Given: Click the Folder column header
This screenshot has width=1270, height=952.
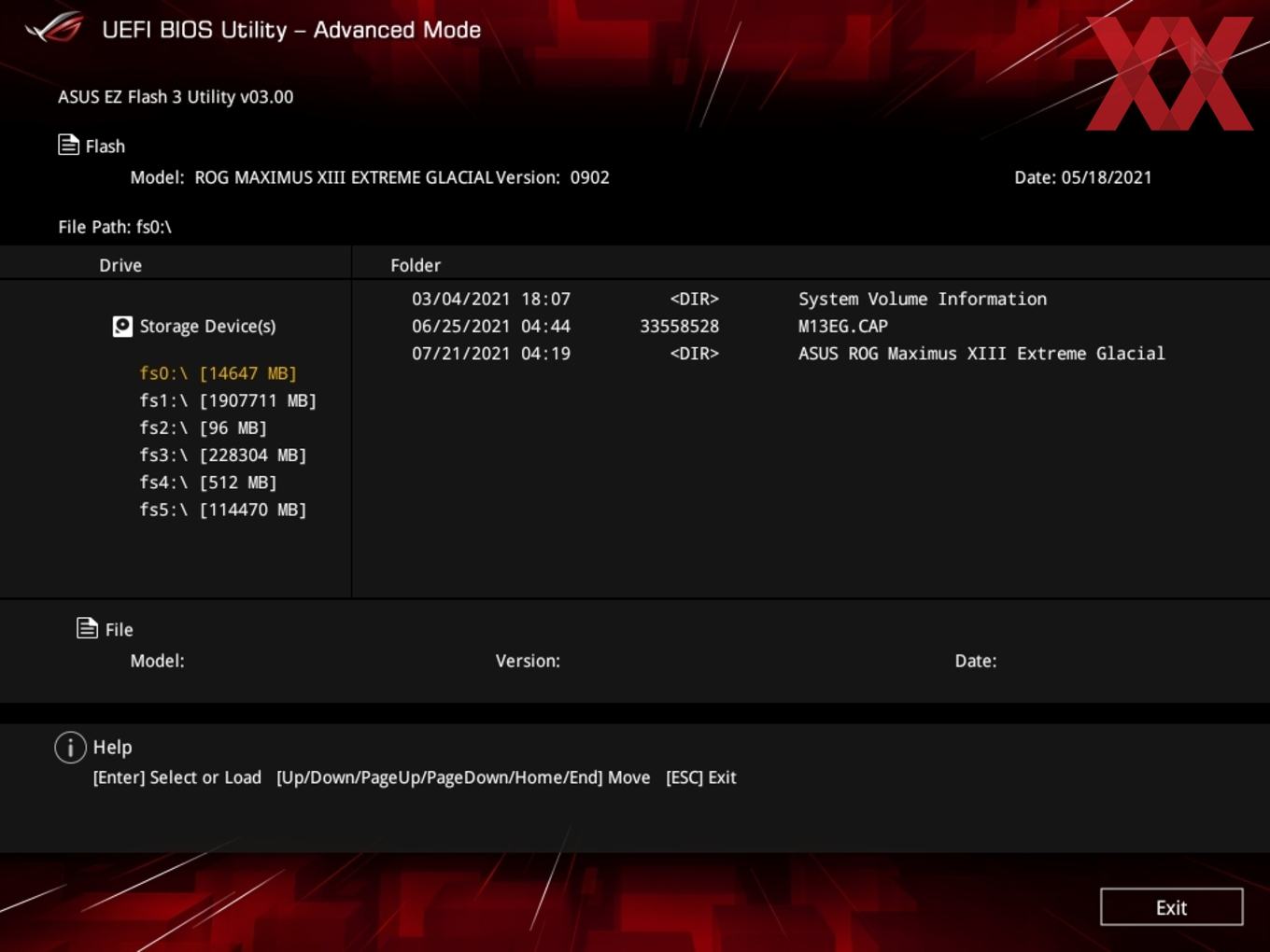Looking at the screenshot, I should pos(416,265).
